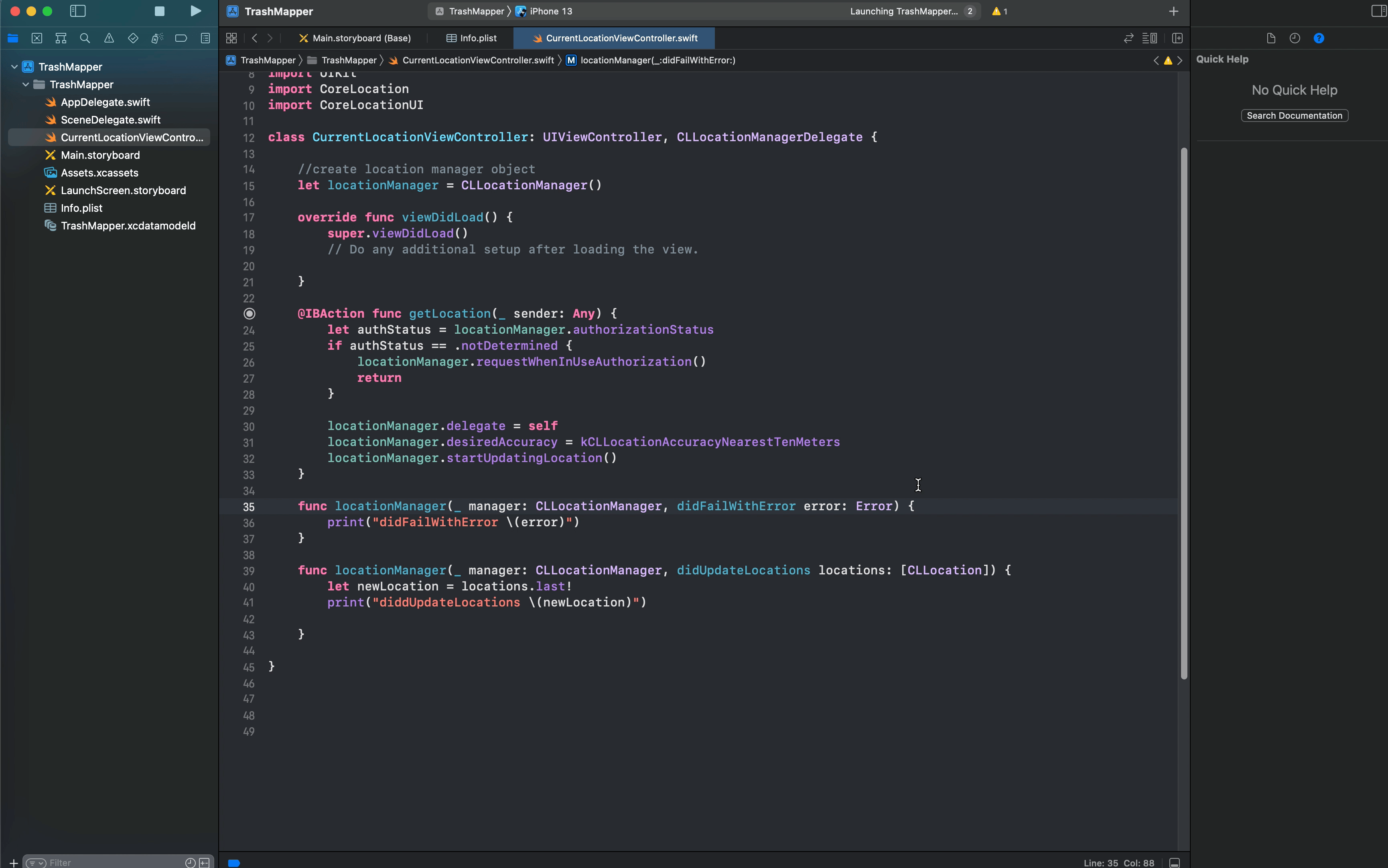The width and height of the screenshot is (1388, 868).
Task: Open the filter options menu icon
Action: pyautogui.click(x=36, y=862)
